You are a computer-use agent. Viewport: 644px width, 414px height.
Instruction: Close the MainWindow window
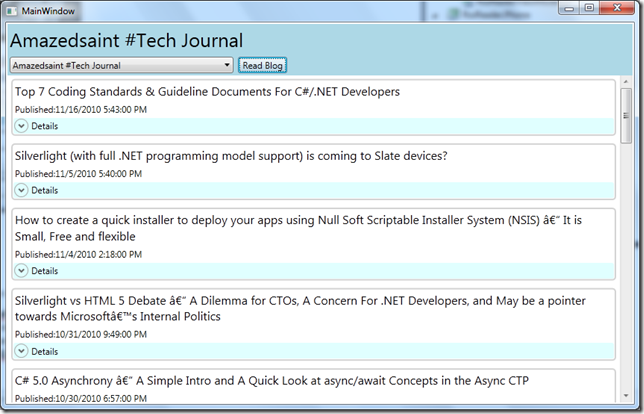617,8
